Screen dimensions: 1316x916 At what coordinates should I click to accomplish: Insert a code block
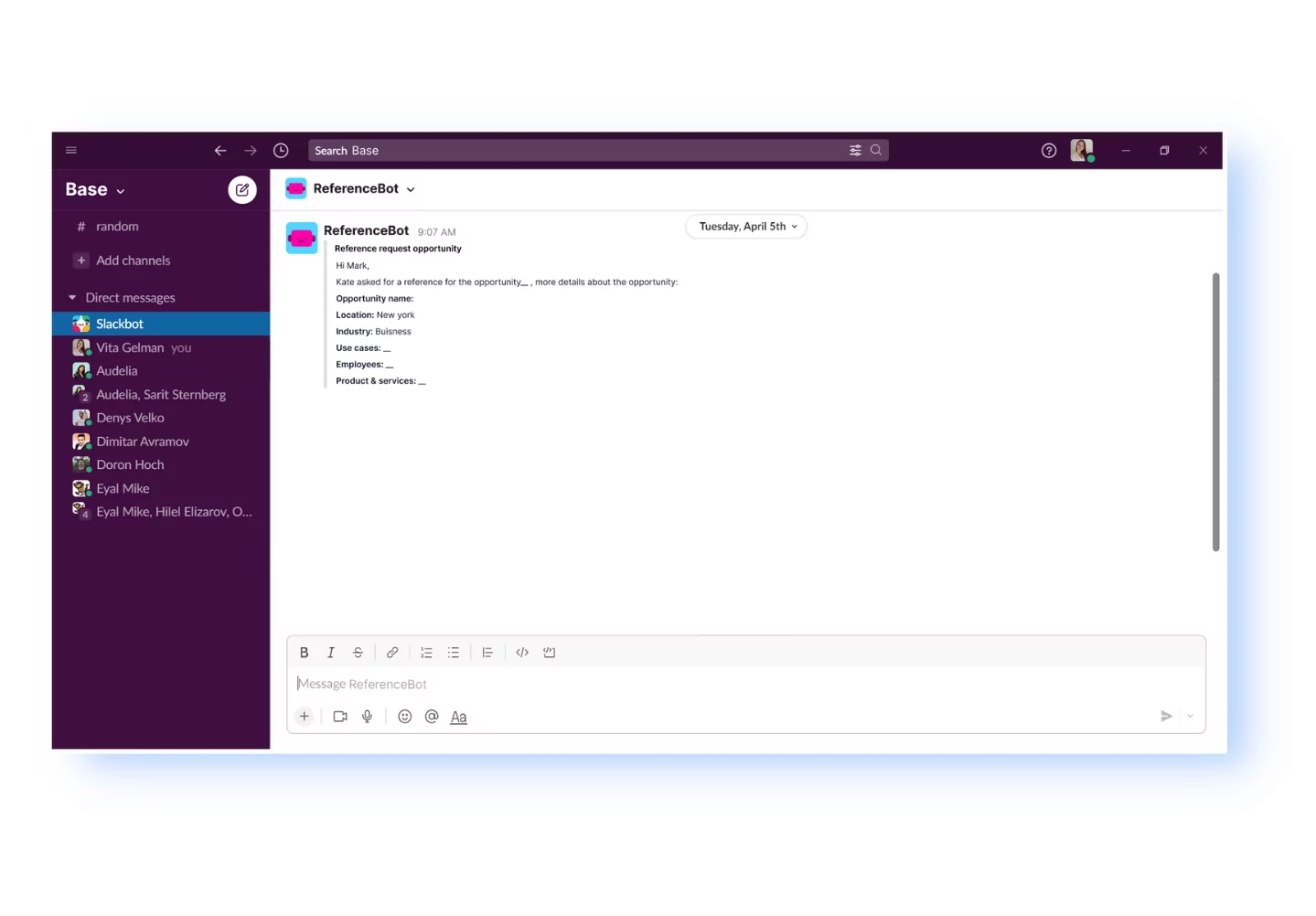click(549, 652)
